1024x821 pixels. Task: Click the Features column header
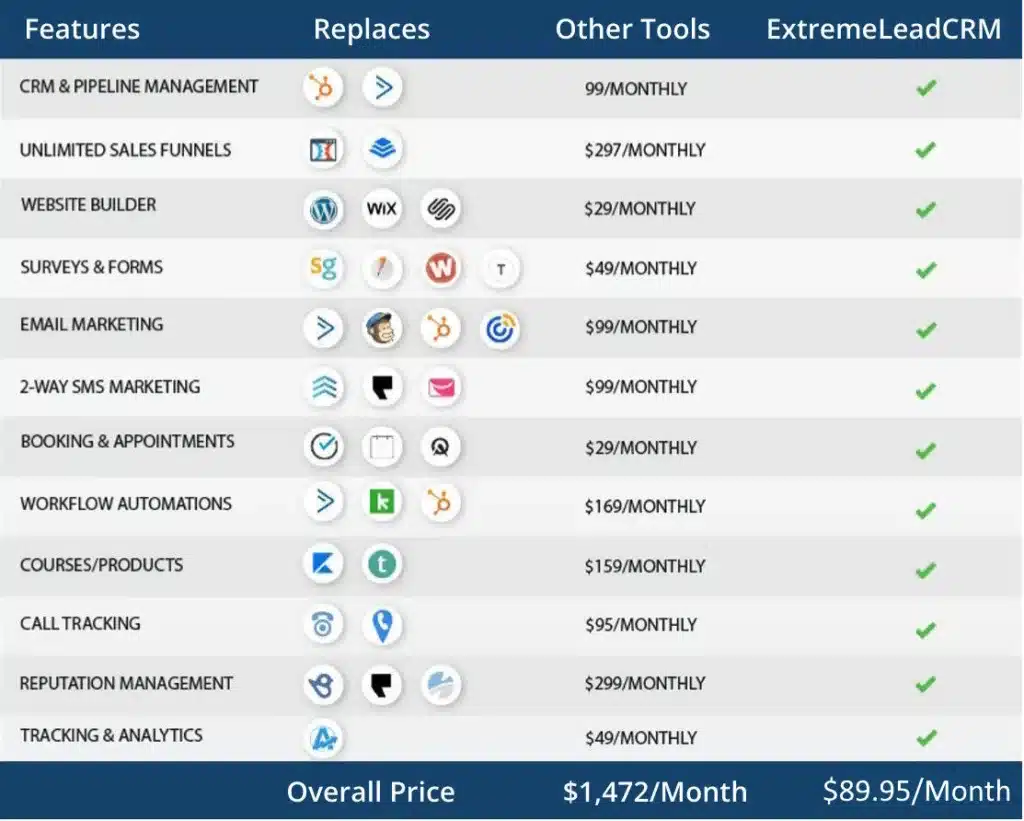[82, 29]
